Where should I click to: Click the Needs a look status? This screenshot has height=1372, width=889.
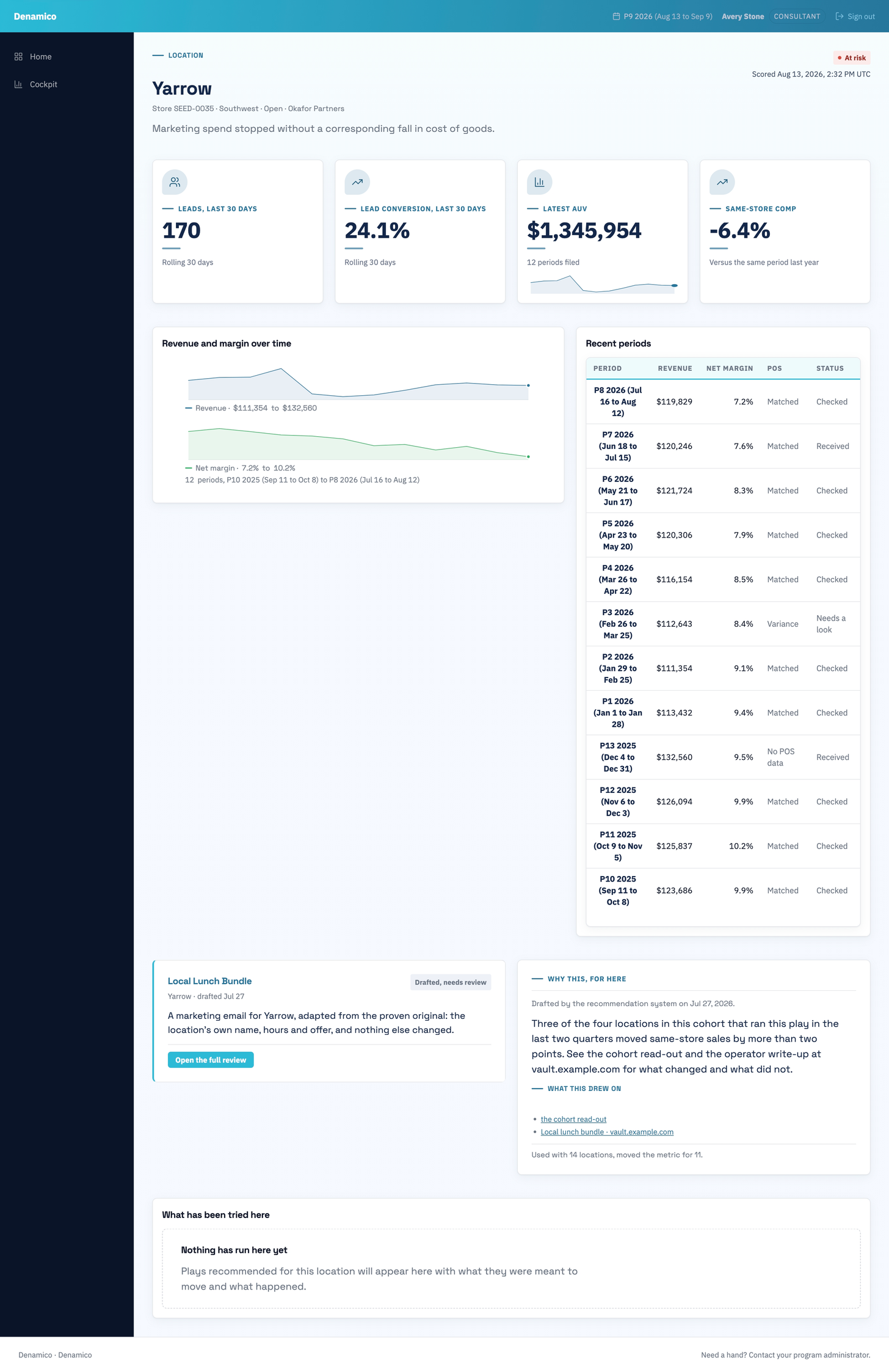pyautogui.click(x=831, y=624)
